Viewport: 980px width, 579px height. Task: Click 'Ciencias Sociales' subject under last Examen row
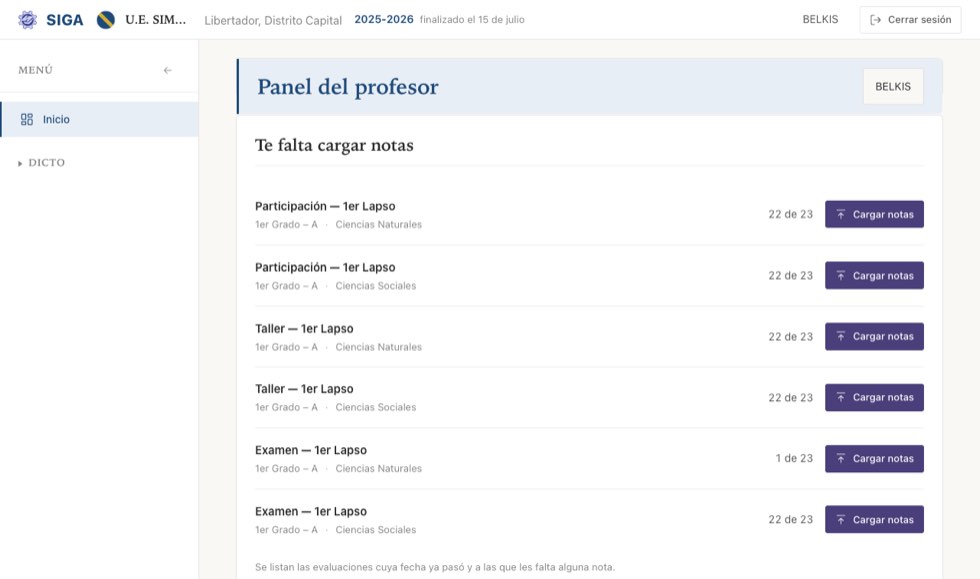376,530
